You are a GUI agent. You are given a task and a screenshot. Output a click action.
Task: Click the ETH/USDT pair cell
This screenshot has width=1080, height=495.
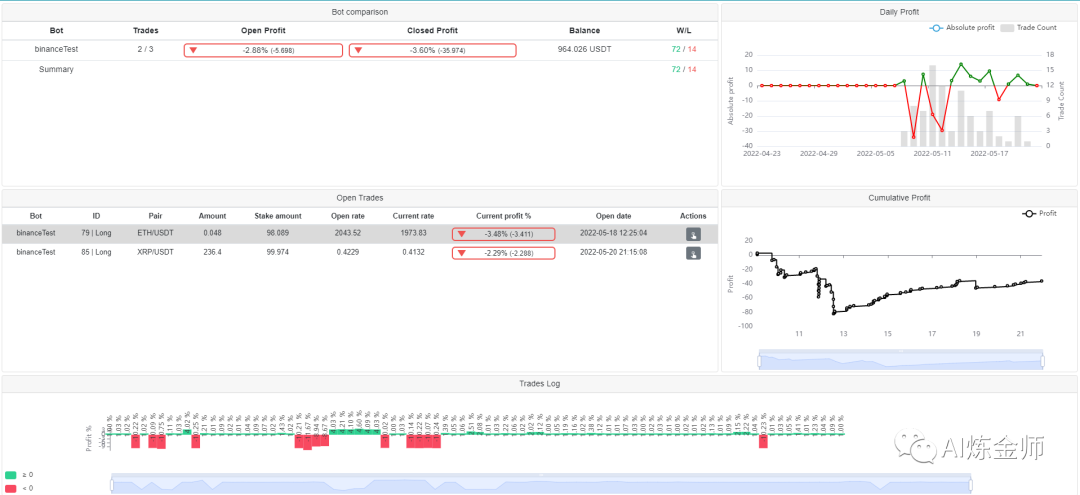click(155, 233)
